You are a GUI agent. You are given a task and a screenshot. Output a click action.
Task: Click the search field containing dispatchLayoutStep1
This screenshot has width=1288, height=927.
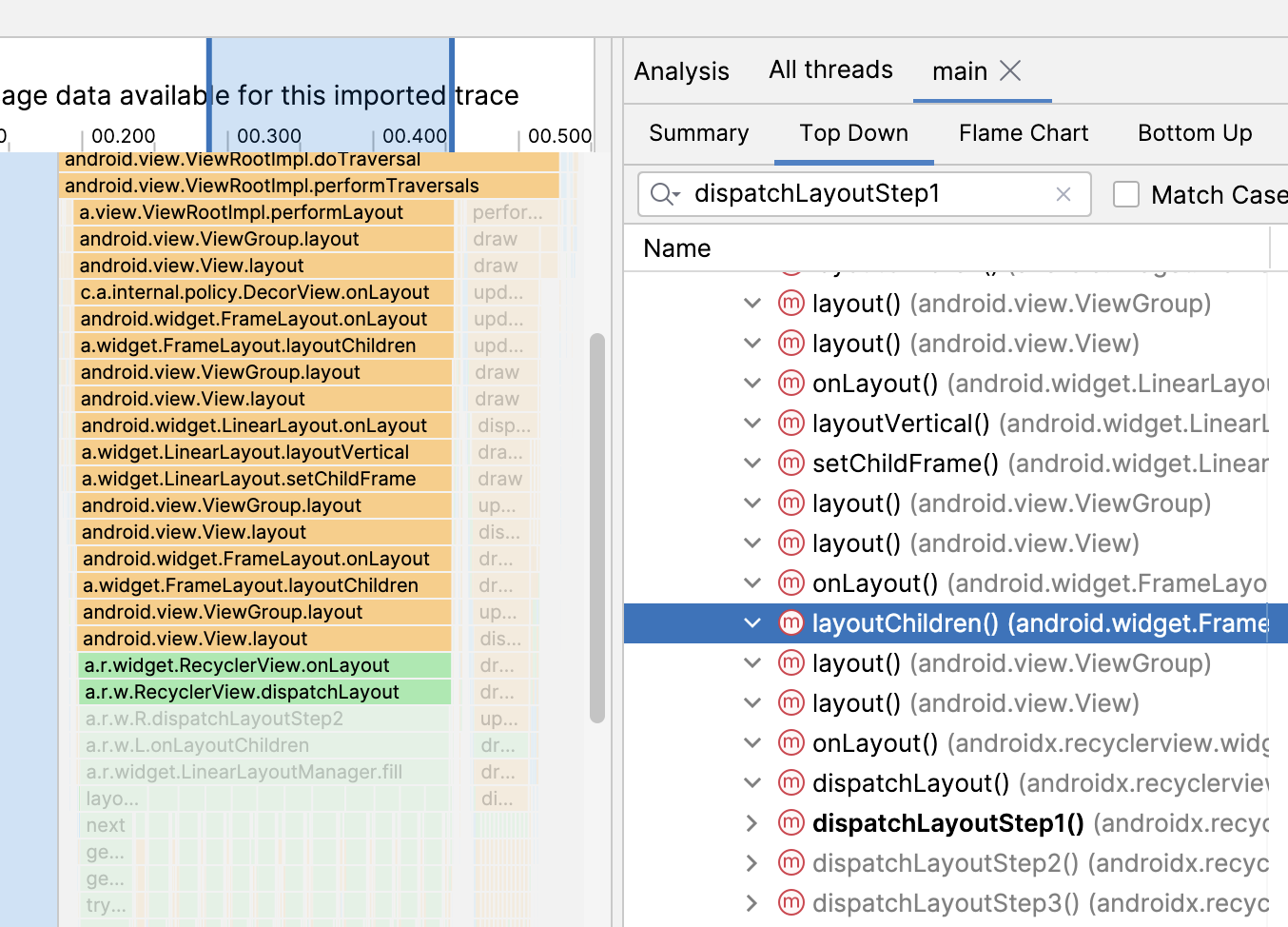click(864, 194)
